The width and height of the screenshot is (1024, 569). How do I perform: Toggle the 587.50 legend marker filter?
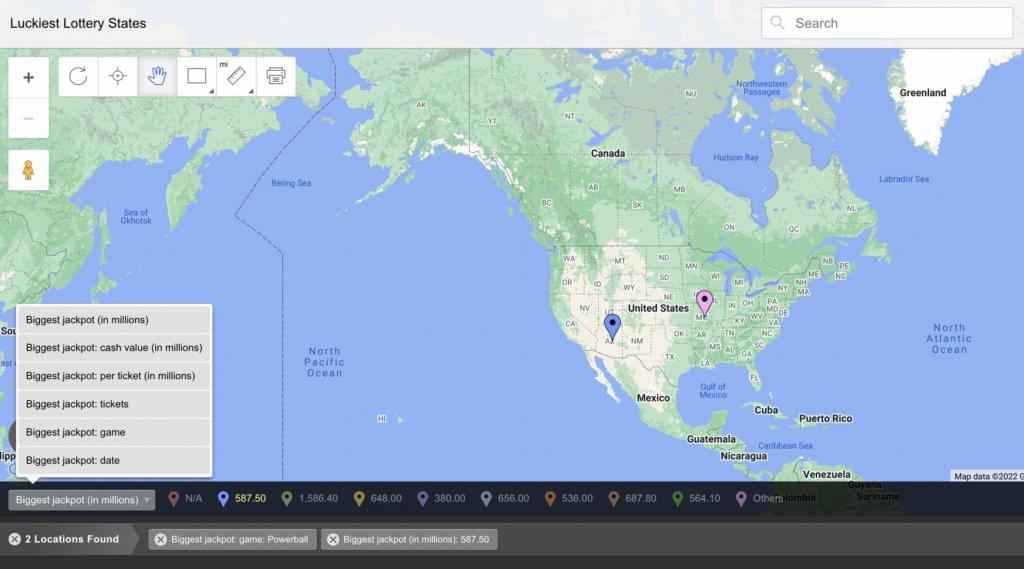point(242,498)
